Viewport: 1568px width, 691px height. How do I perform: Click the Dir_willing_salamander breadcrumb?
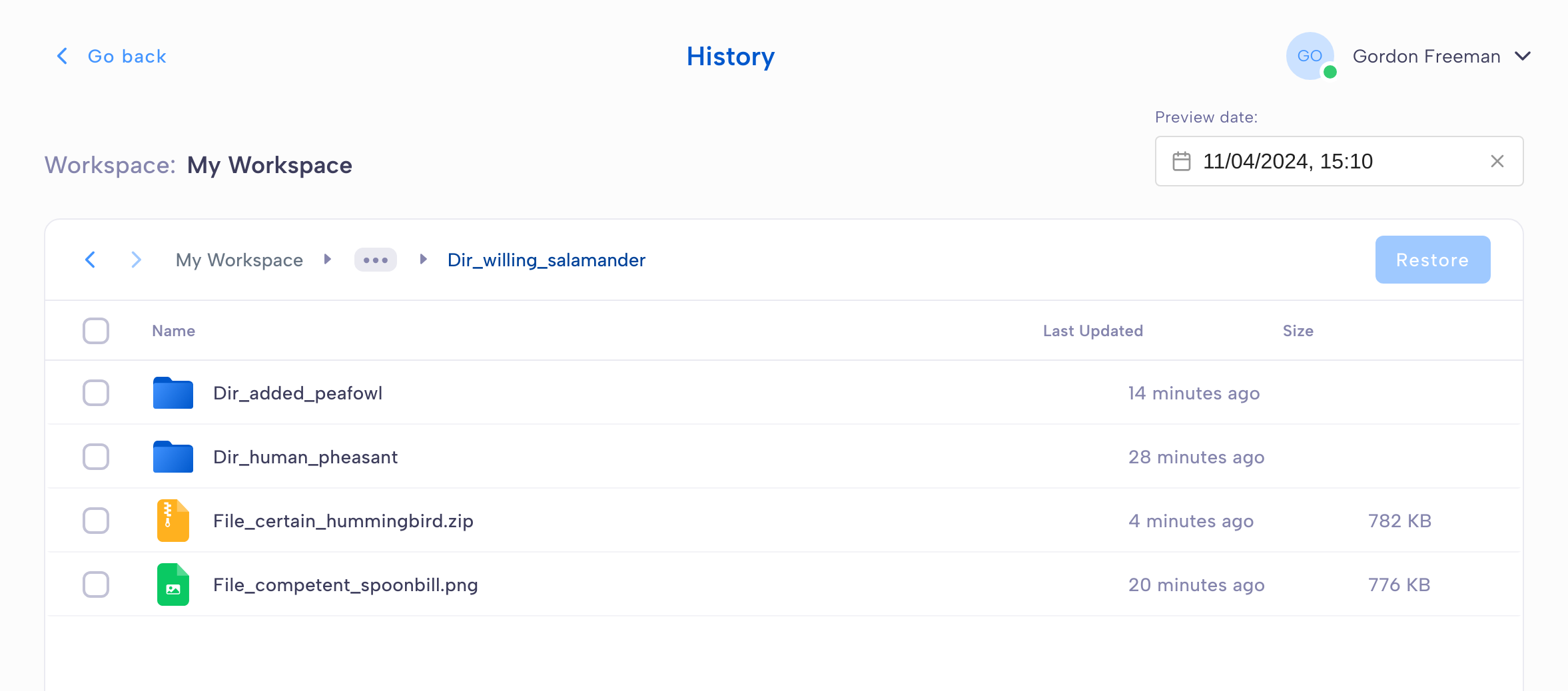[546, 260]
